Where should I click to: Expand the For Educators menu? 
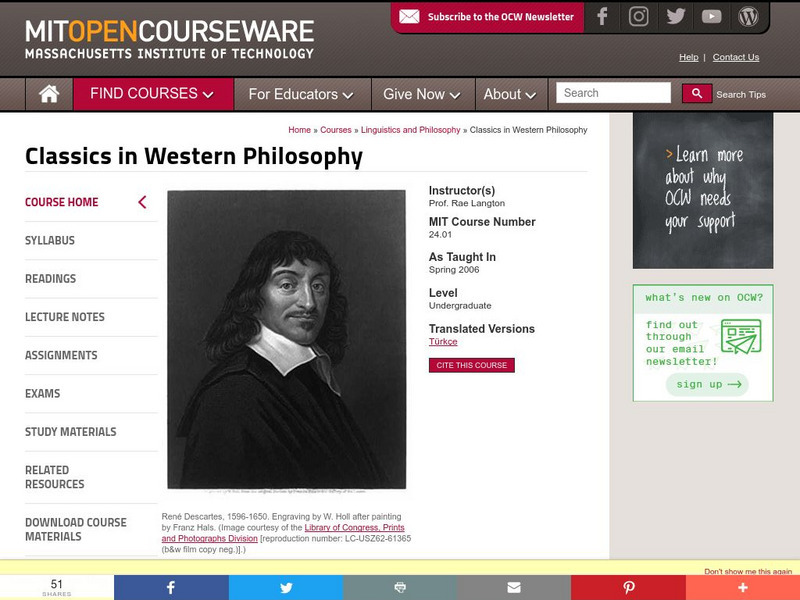(303, 94)
